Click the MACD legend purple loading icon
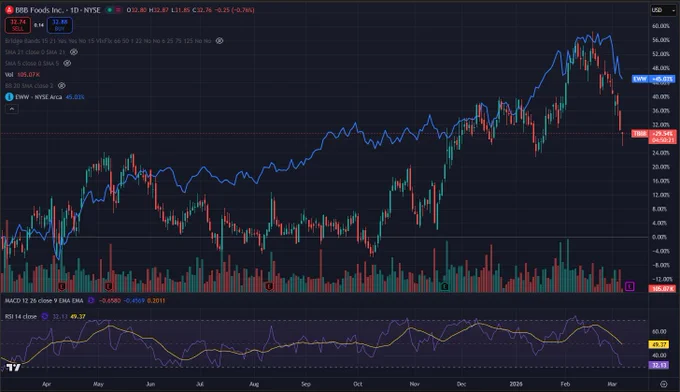680x392 pixels. [91, 300]
